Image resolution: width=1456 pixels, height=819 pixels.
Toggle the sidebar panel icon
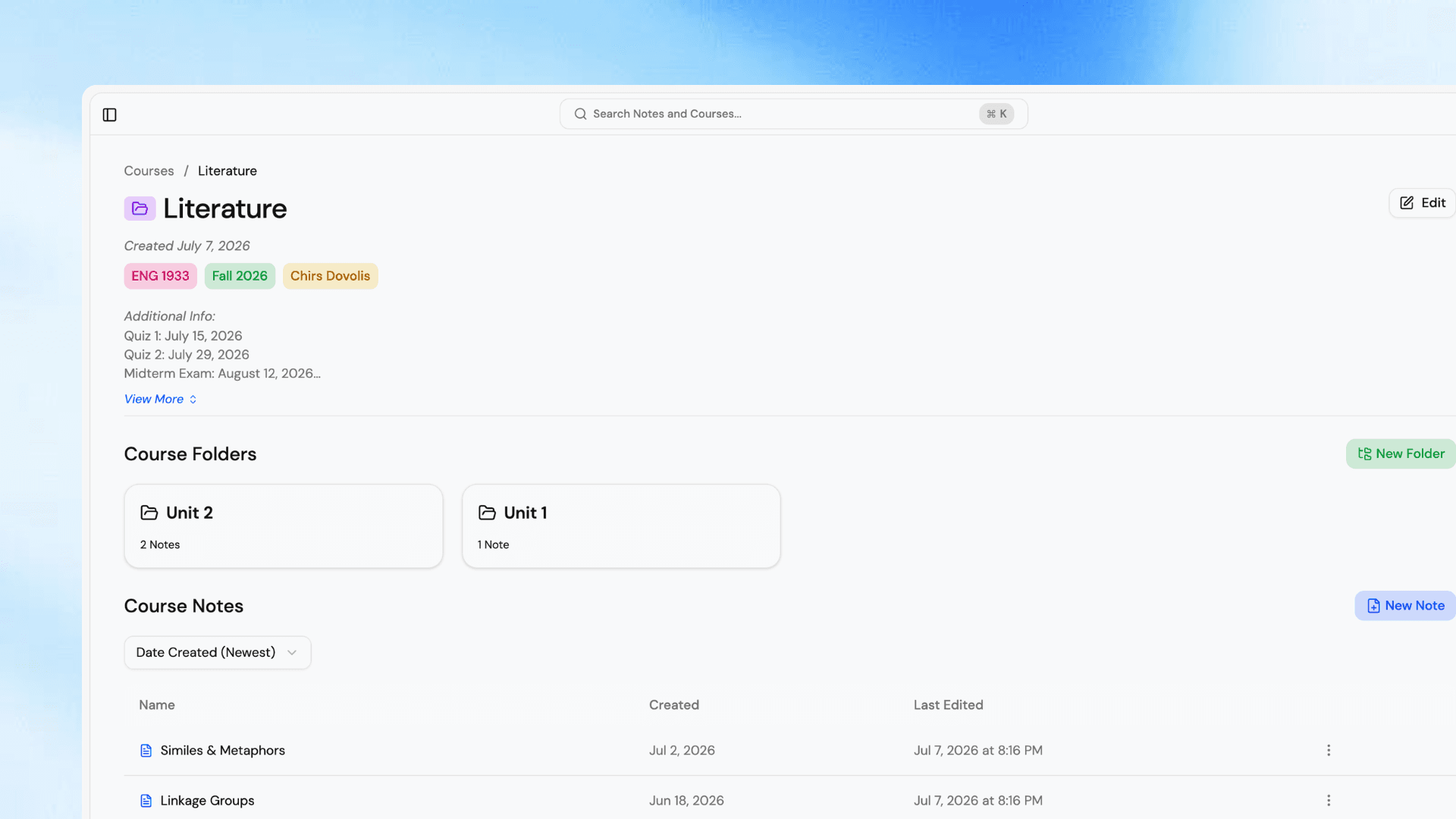pyautogui.click(x=110, y=115)
